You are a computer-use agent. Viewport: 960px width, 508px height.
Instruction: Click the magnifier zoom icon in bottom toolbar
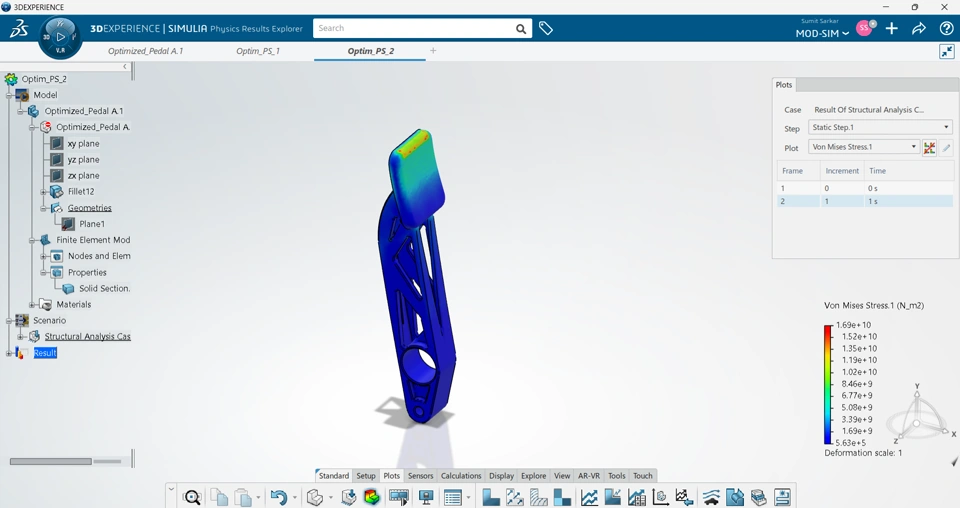(x=192, y=497)
